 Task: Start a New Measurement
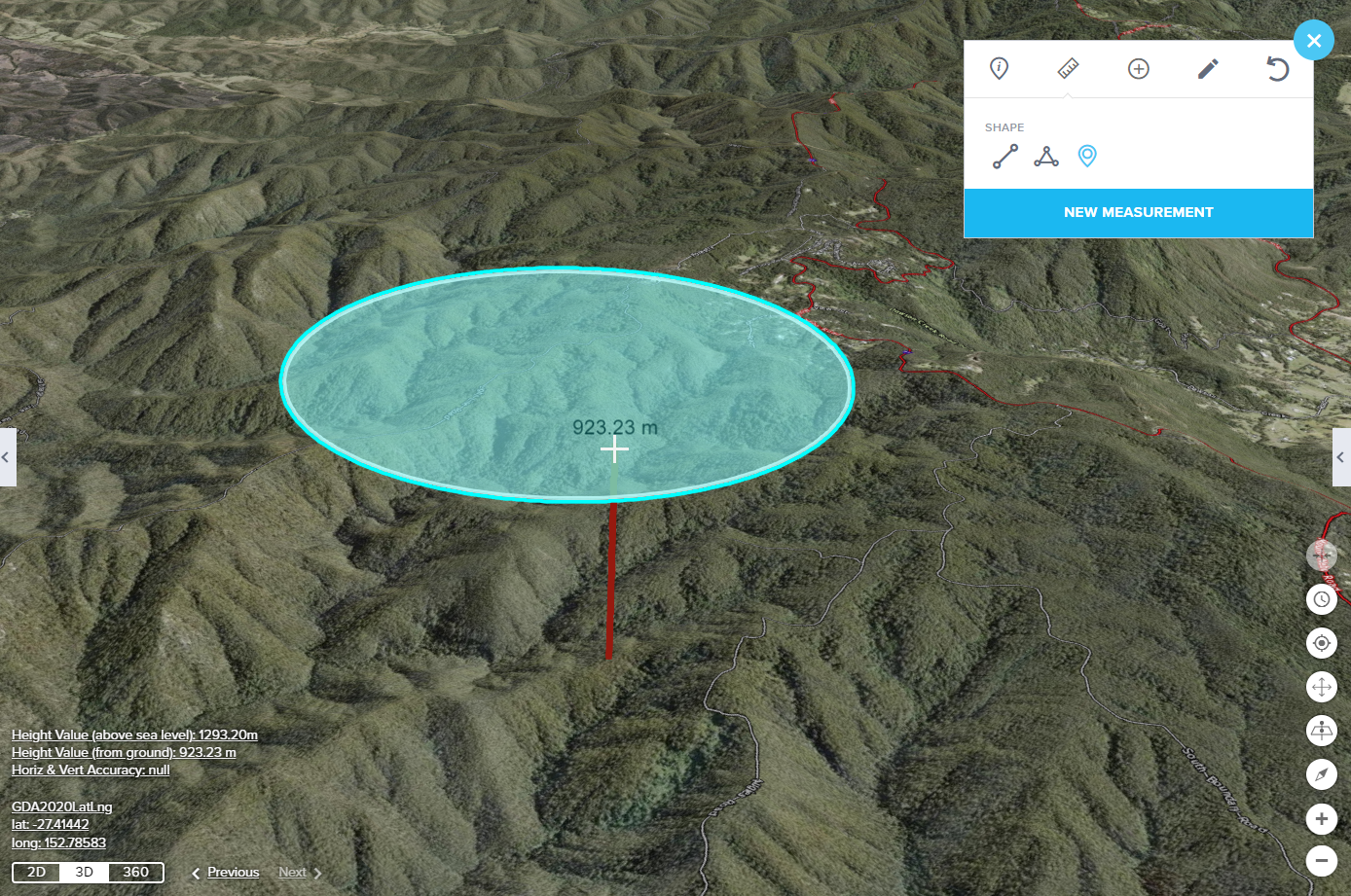(1138, 212)
